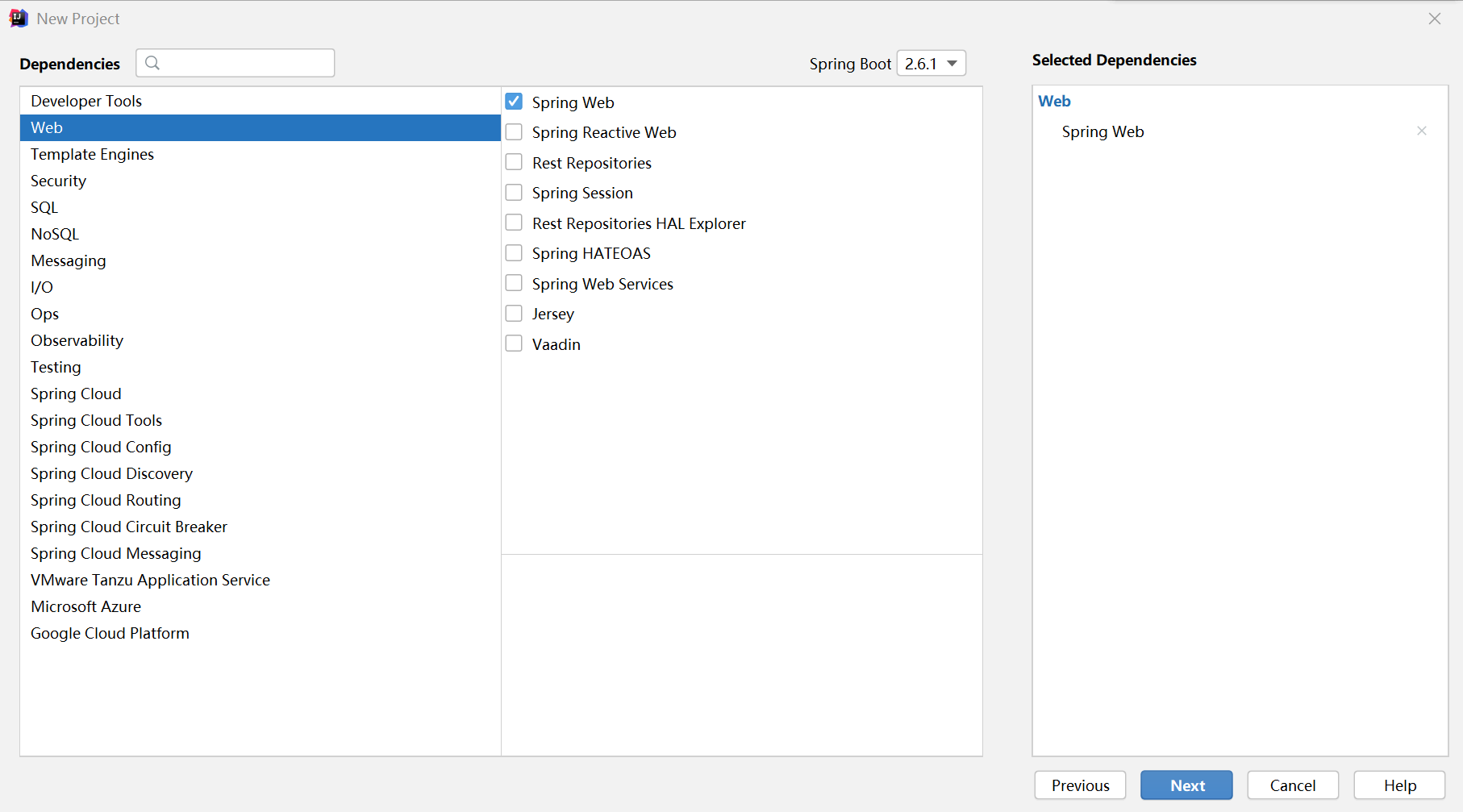Select the Spring Web Services checkbox
The image size is (1463, 812).
514,283
